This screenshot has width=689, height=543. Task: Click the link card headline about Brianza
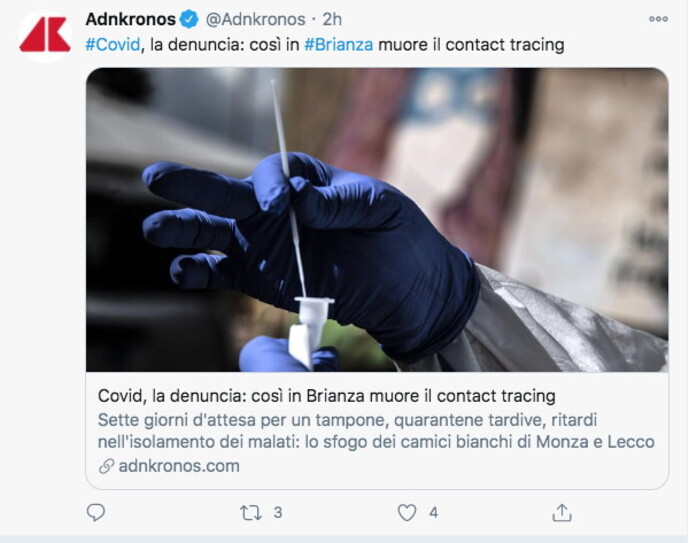tap(326, 396)
